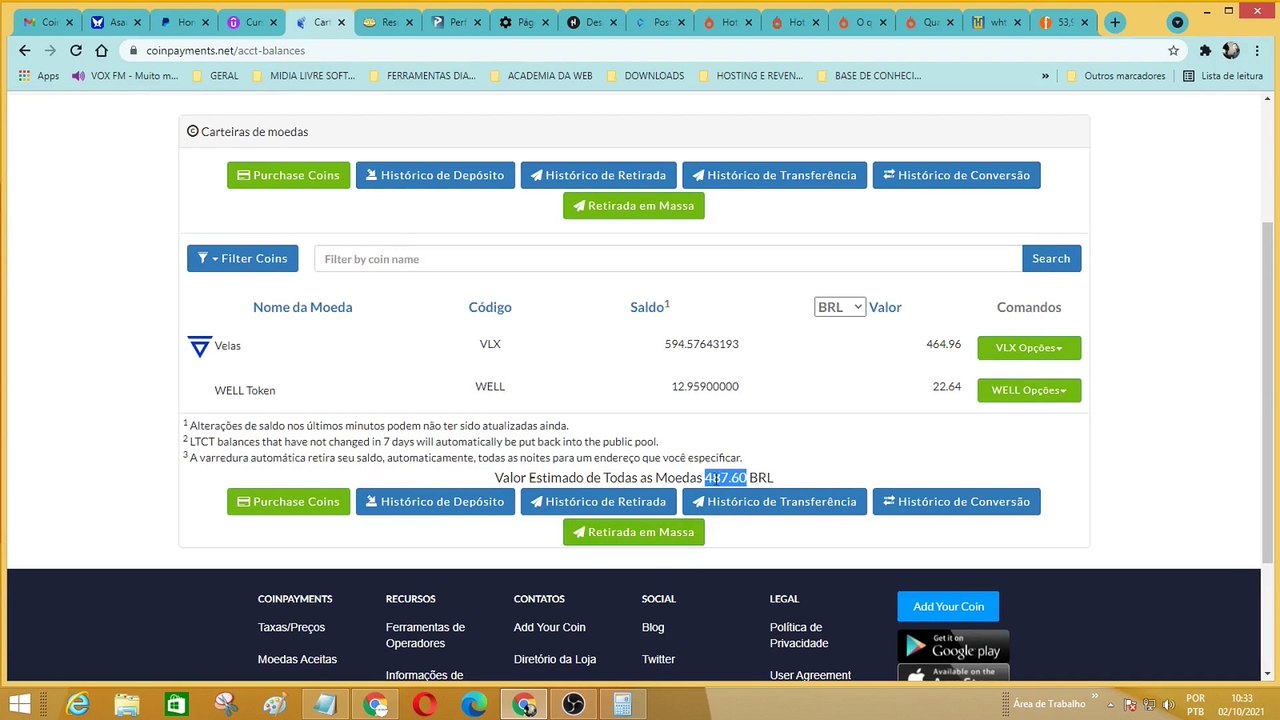Reload the CoinPayments page
This screenshot has width=1280, height=720.
[76, 50]
